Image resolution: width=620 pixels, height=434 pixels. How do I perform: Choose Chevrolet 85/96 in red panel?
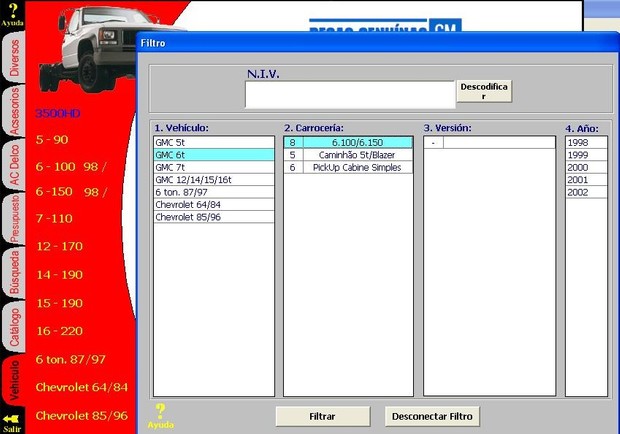coord(82,415)
